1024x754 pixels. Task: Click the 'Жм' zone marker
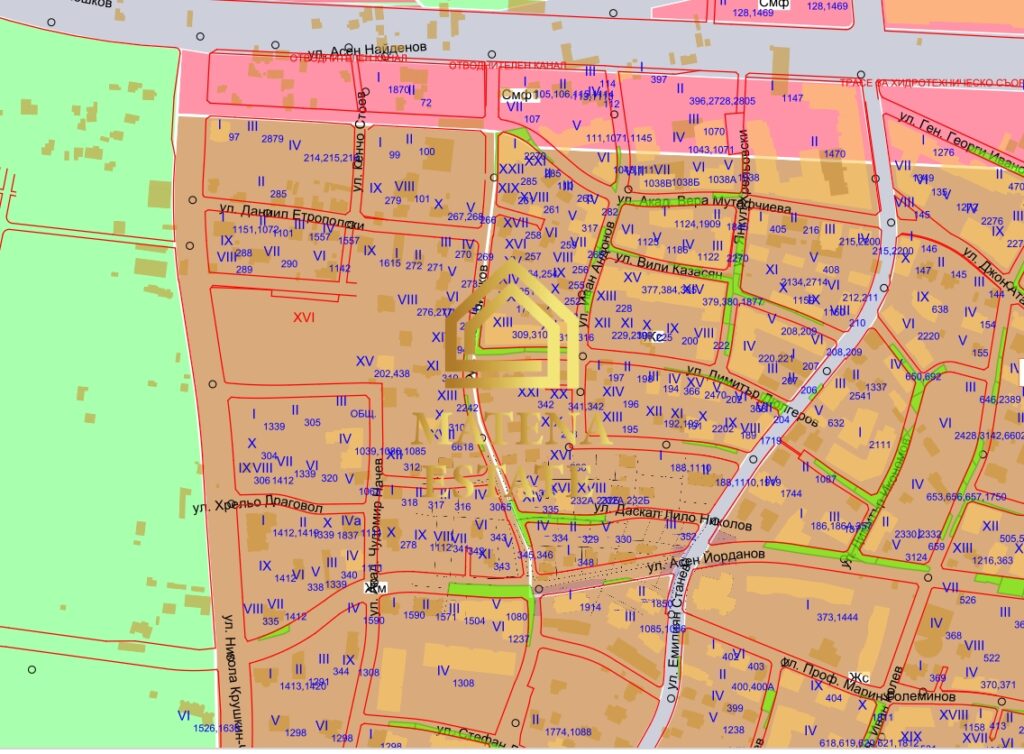pyautogui.click(x=377, y=588)
